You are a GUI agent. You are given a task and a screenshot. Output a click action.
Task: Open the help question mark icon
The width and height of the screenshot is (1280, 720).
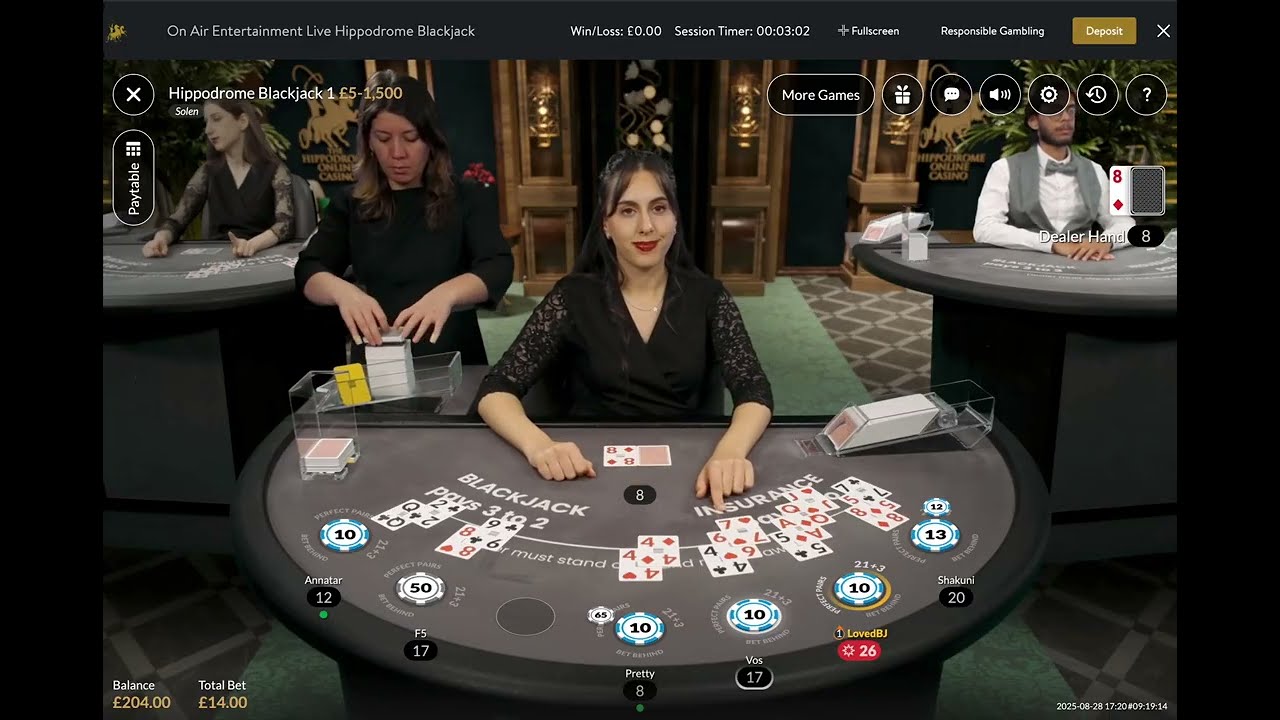click(1146, 95)
